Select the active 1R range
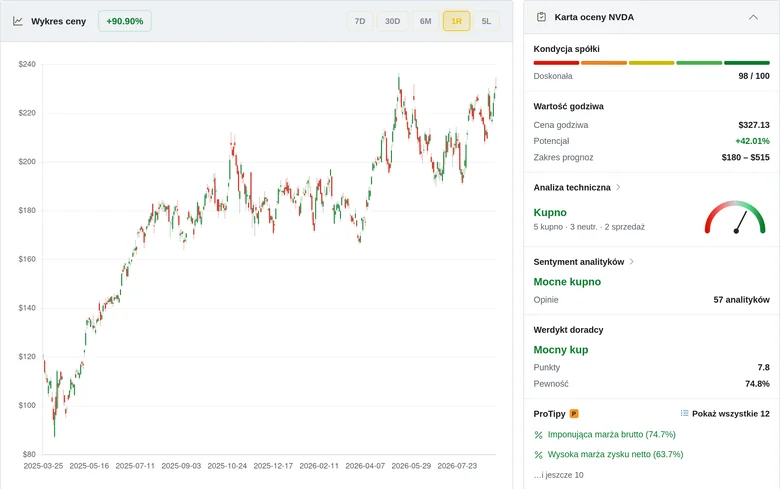The image size is (780, 489). point(456,21)
